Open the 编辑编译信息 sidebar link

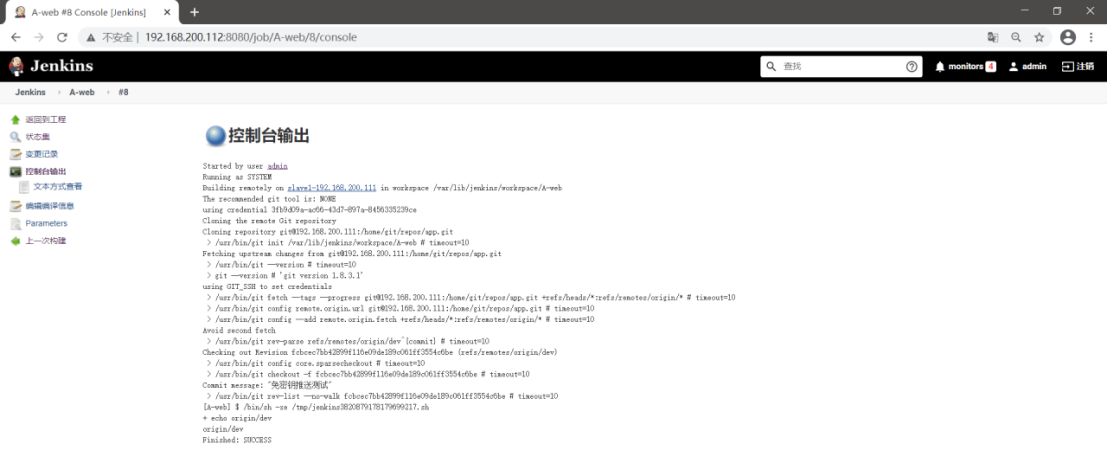[x=49, y=206]
